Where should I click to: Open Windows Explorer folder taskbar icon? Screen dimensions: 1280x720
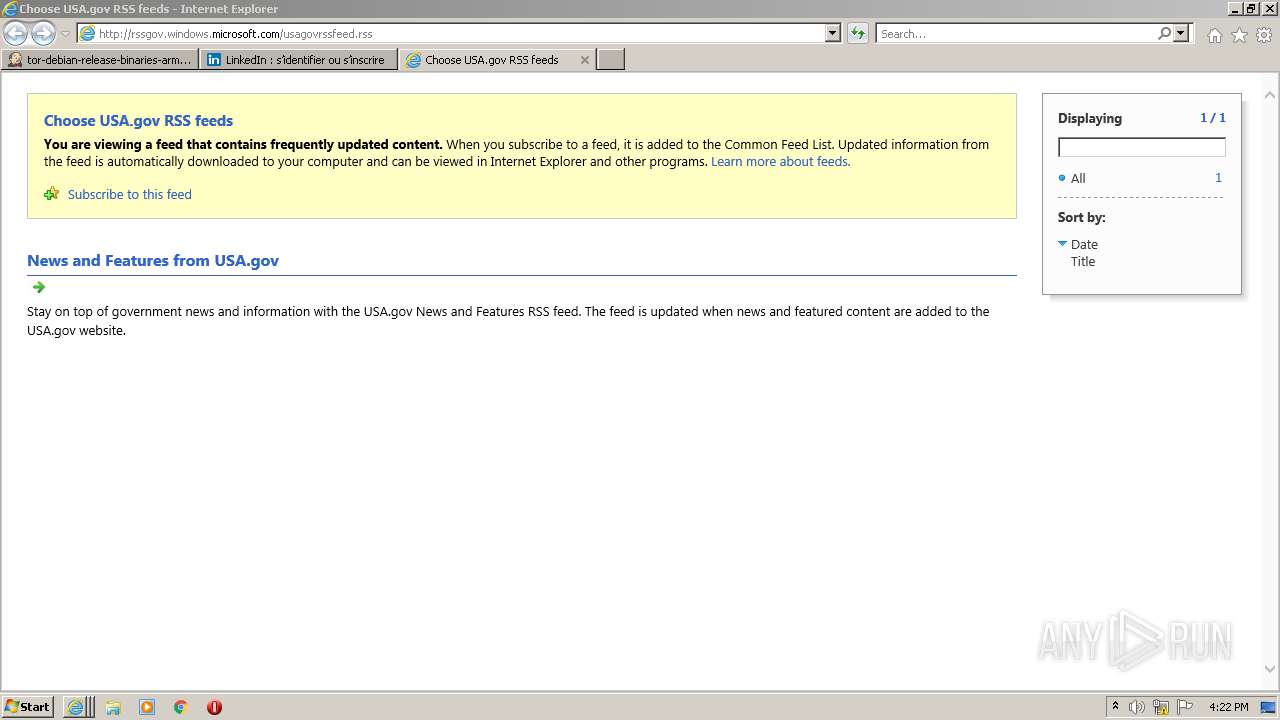113,707
